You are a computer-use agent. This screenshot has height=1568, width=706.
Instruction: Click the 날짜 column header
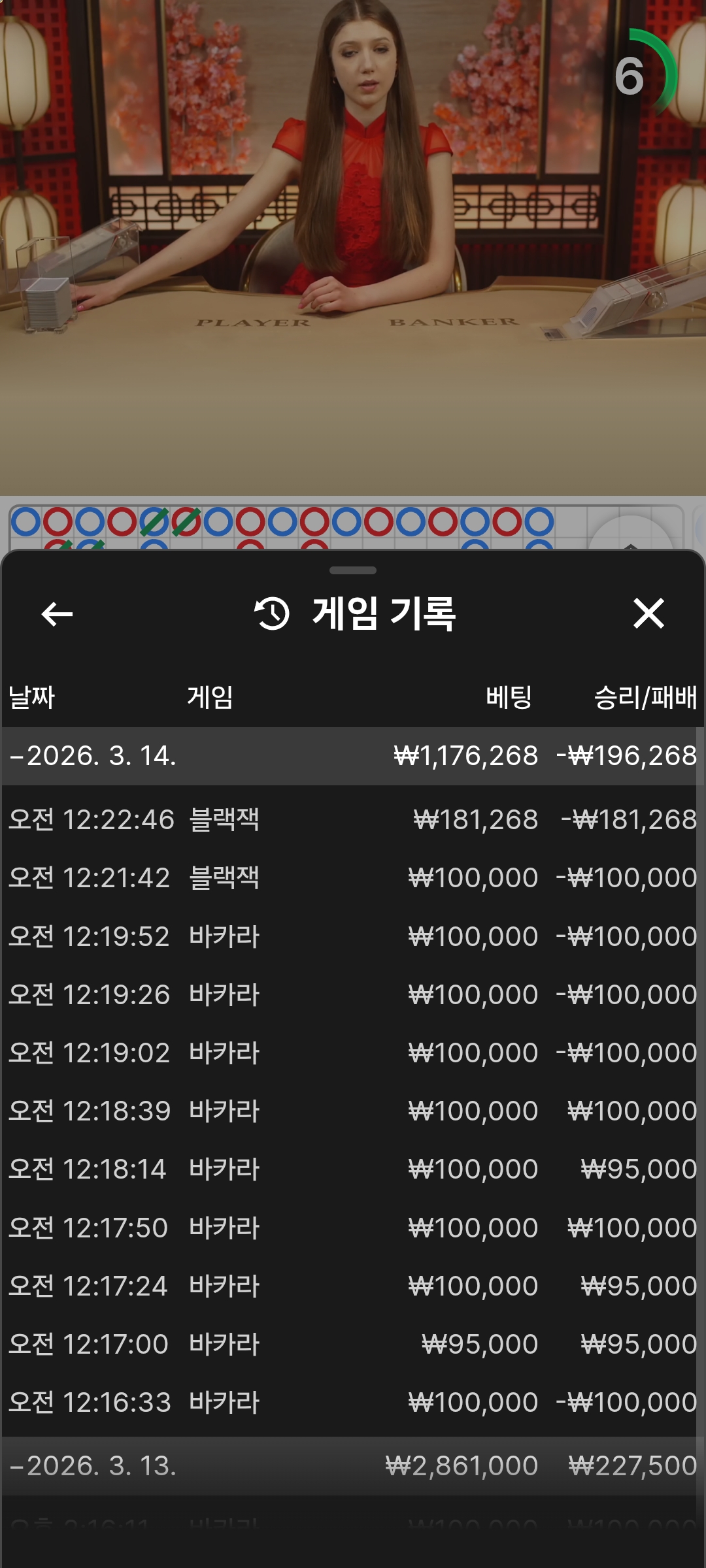point(31,697)
